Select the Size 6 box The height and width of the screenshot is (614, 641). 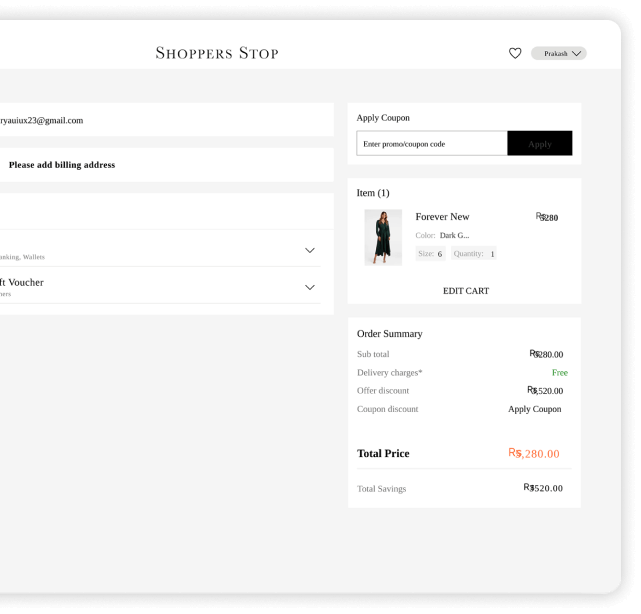click(430, 254)
